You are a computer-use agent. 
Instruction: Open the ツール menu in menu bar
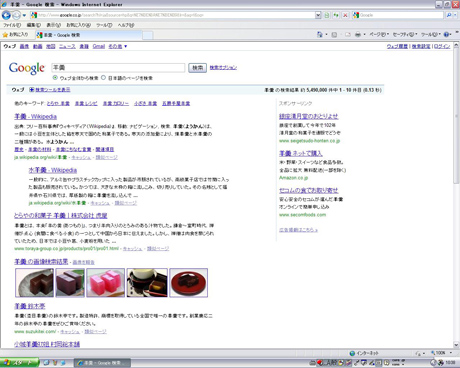(104, 25)
